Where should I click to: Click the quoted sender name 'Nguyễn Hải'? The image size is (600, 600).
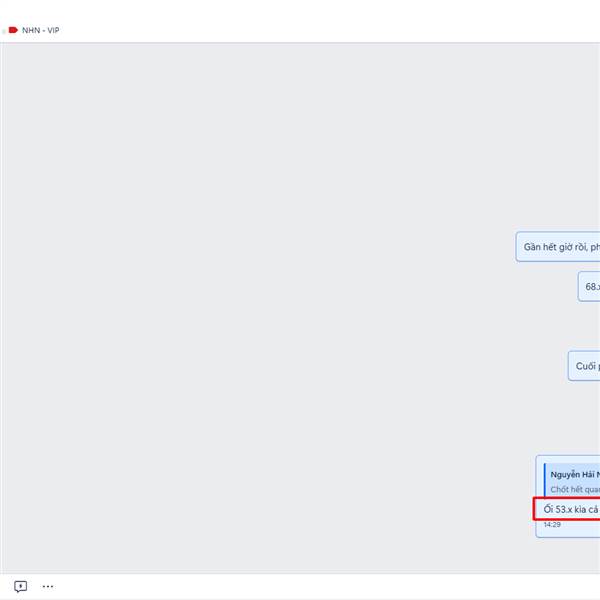coord(575,475)
